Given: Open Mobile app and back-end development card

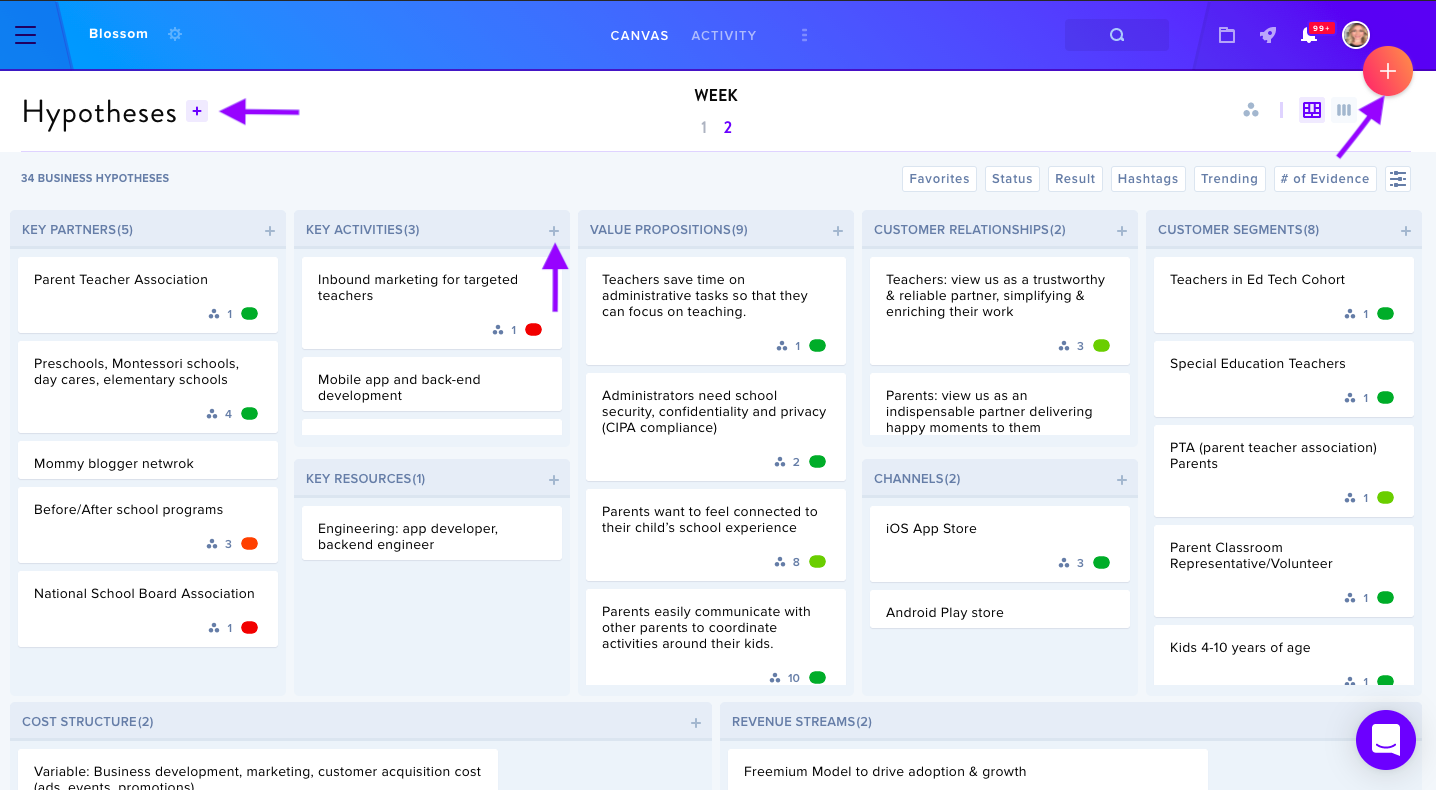Looking at the screenshot, I should [x=432, y=384].
